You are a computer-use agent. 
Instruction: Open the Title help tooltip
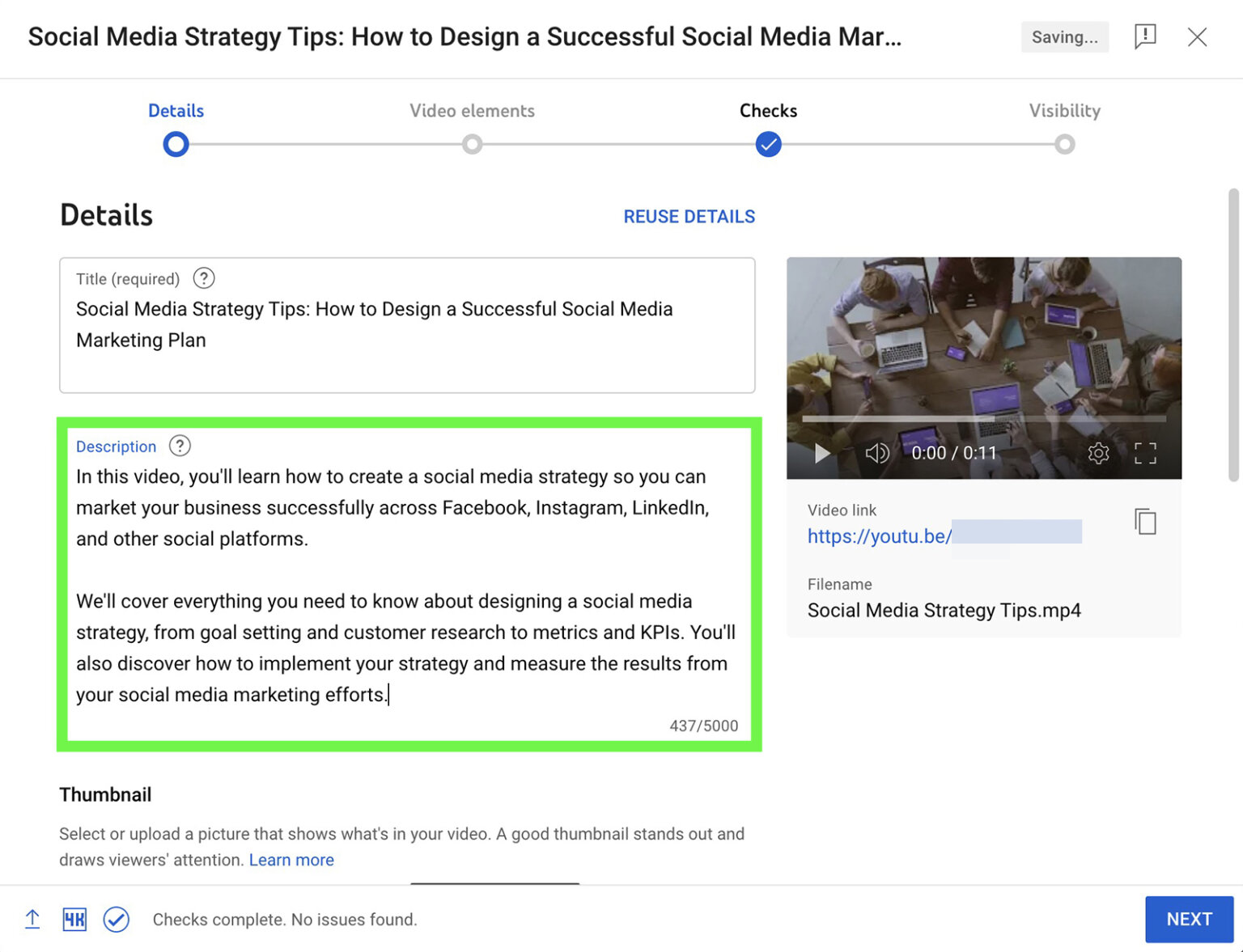click(203, 278)
